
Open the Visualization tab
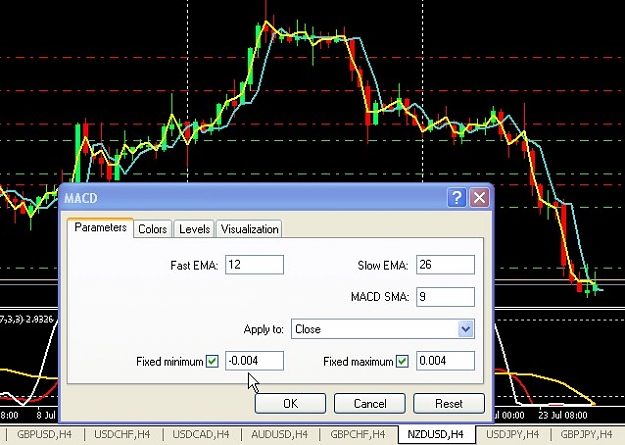(250, 229)
